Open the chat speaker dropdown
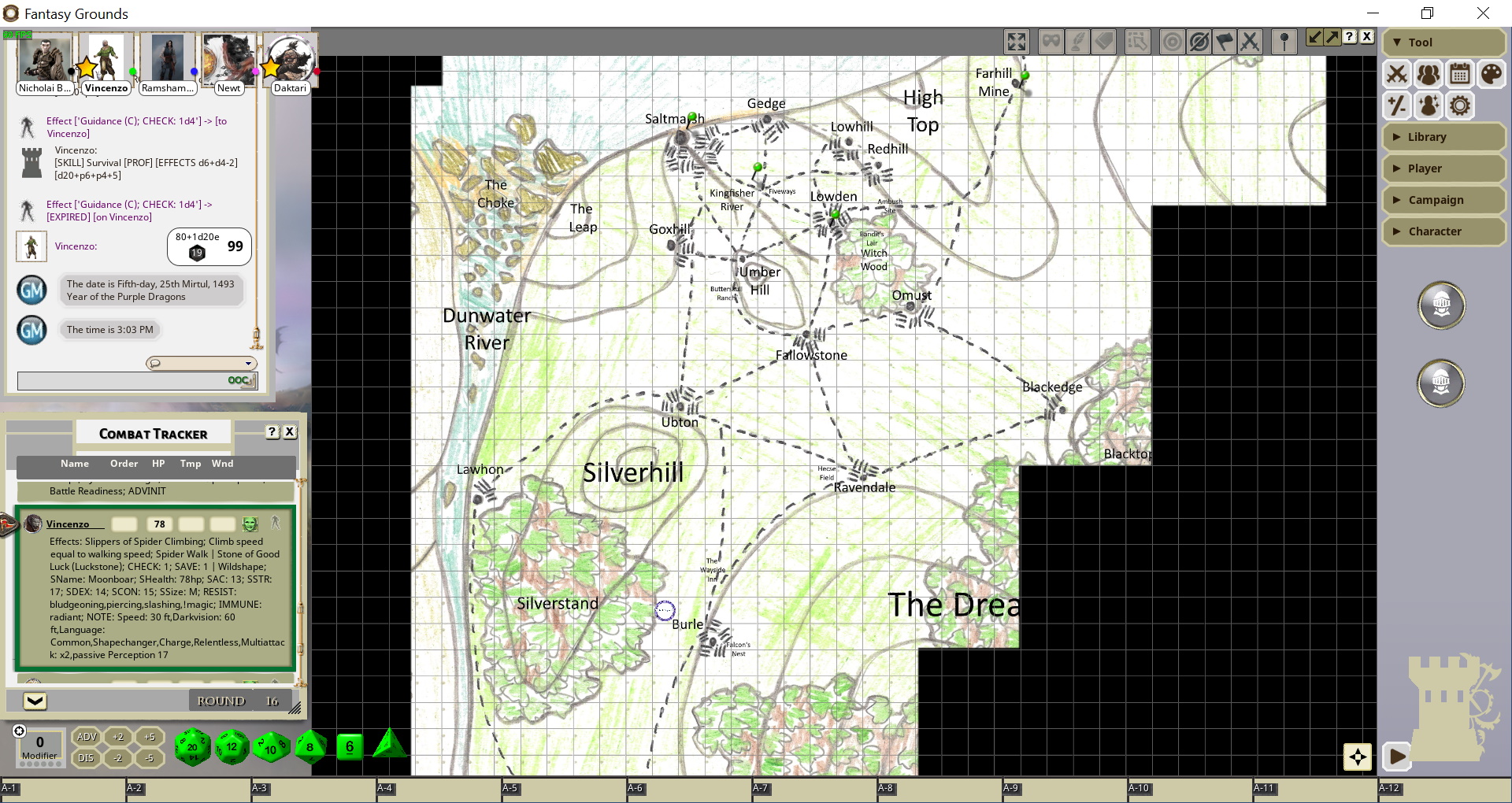The image size is (1512, 803). [x=202, y=363]
